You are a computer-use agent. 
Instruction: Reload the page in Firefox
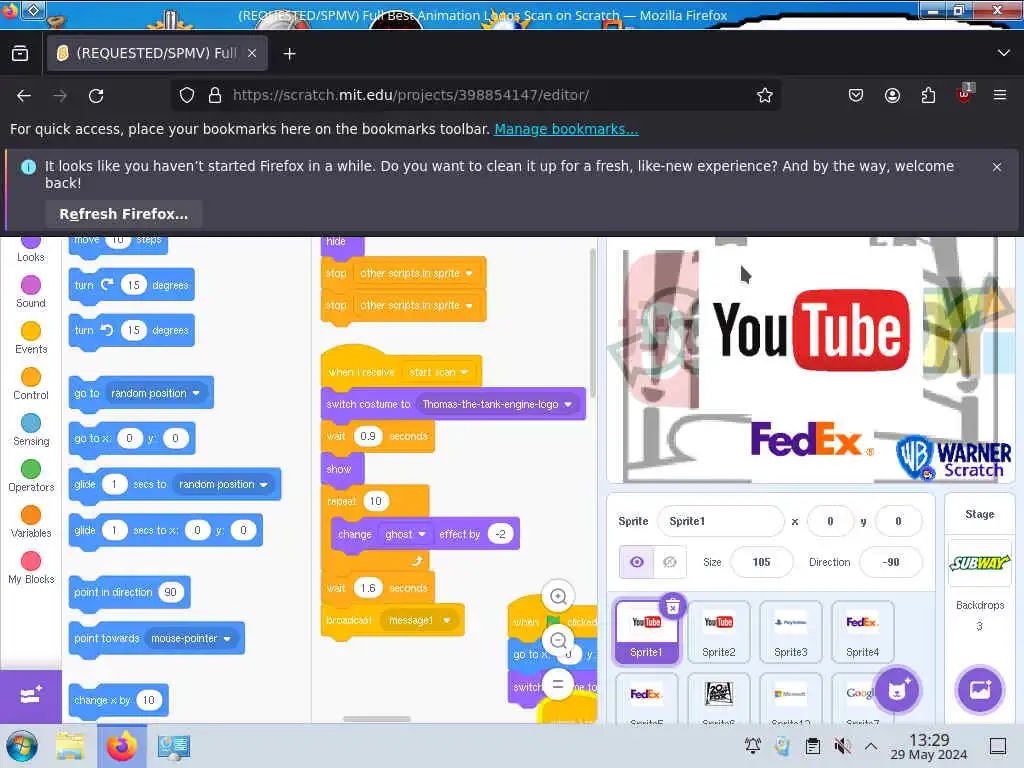click(x=96, y=96)
